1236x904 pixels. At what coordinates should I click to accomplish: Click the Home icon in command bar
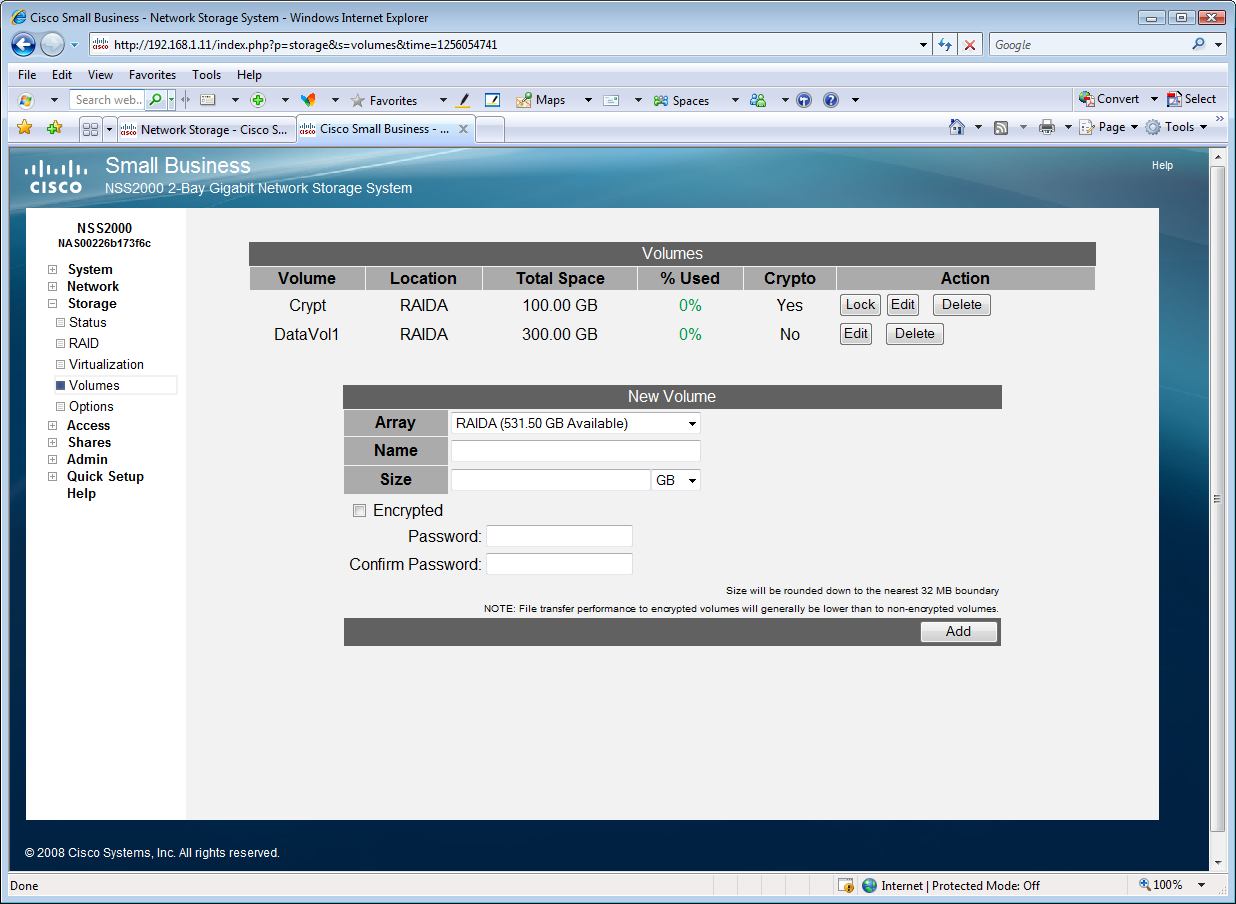[957, 127]
